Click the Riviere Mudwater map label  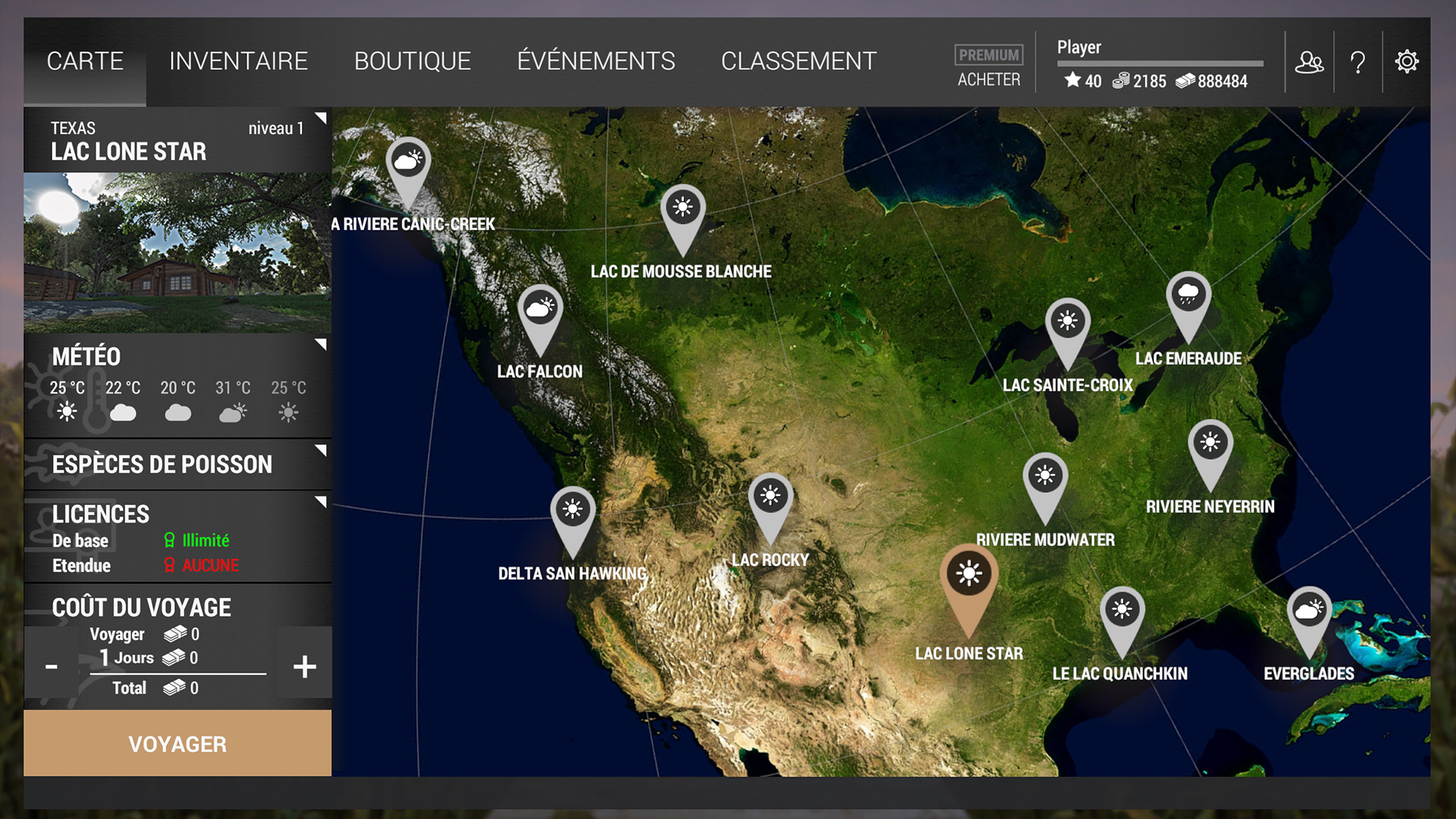click(1045, 540)
